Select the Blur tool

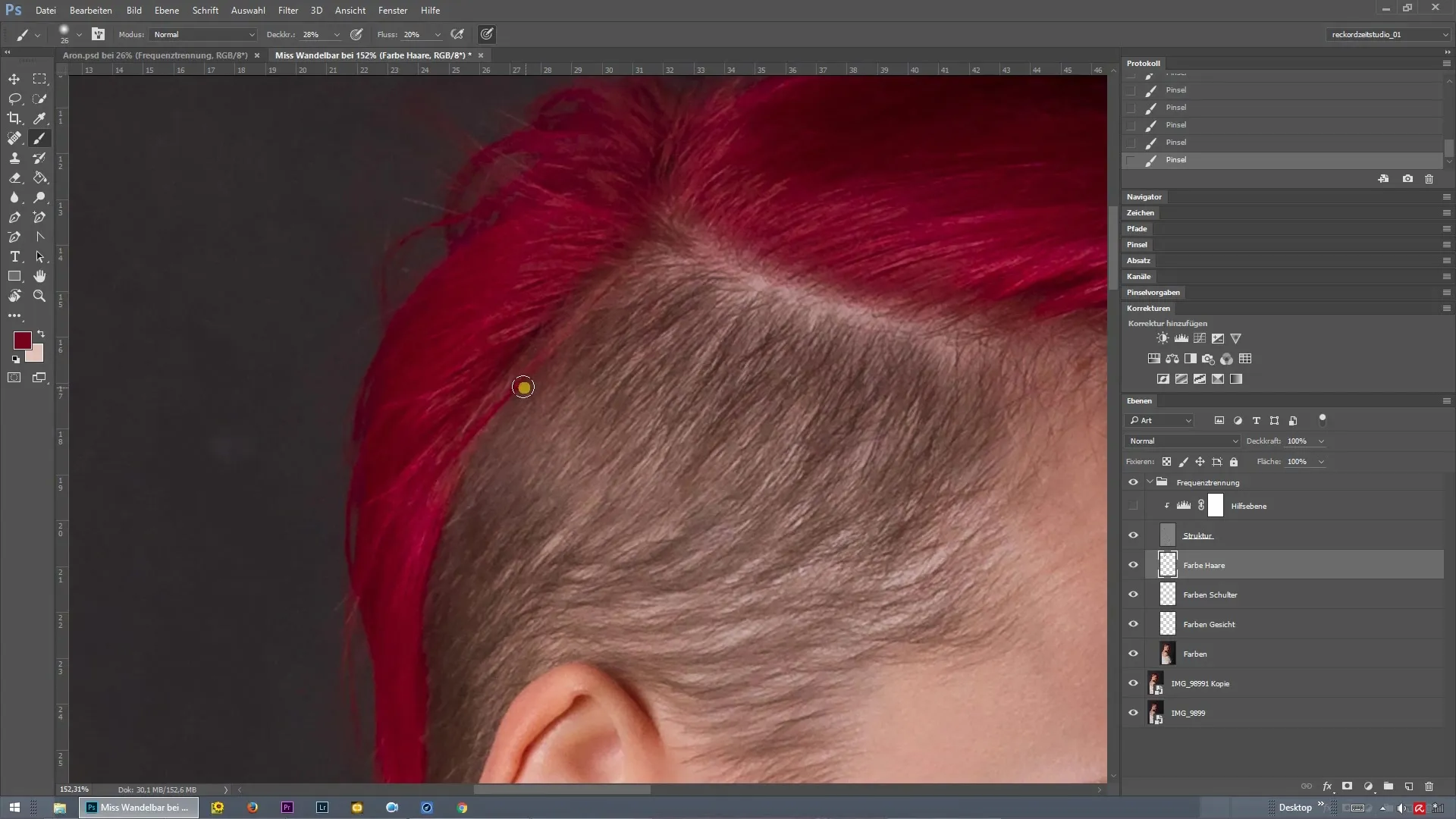pyautogui.click(x=14, y=197)
